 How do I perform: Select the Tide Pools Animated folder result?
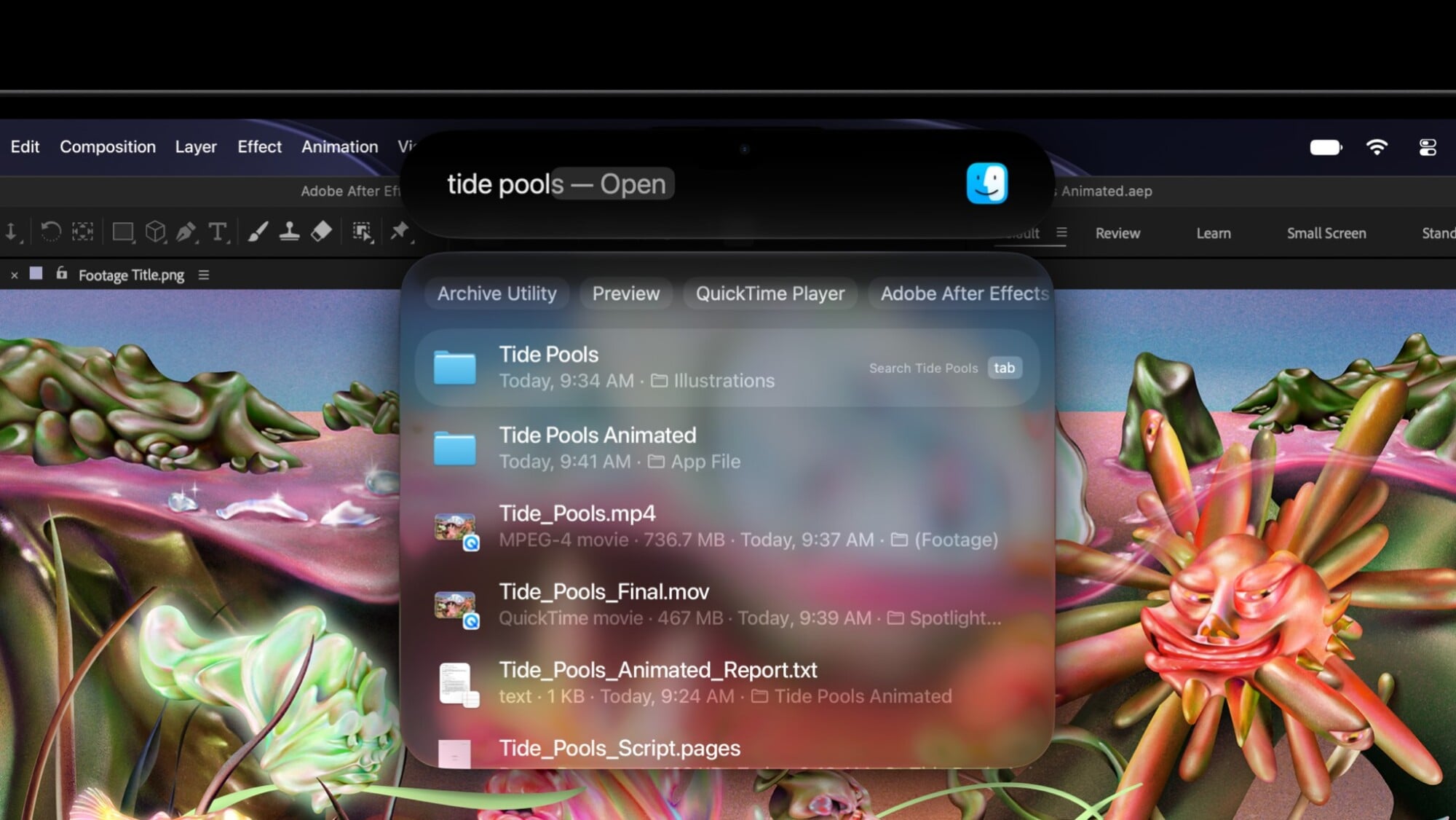(727, 448)
